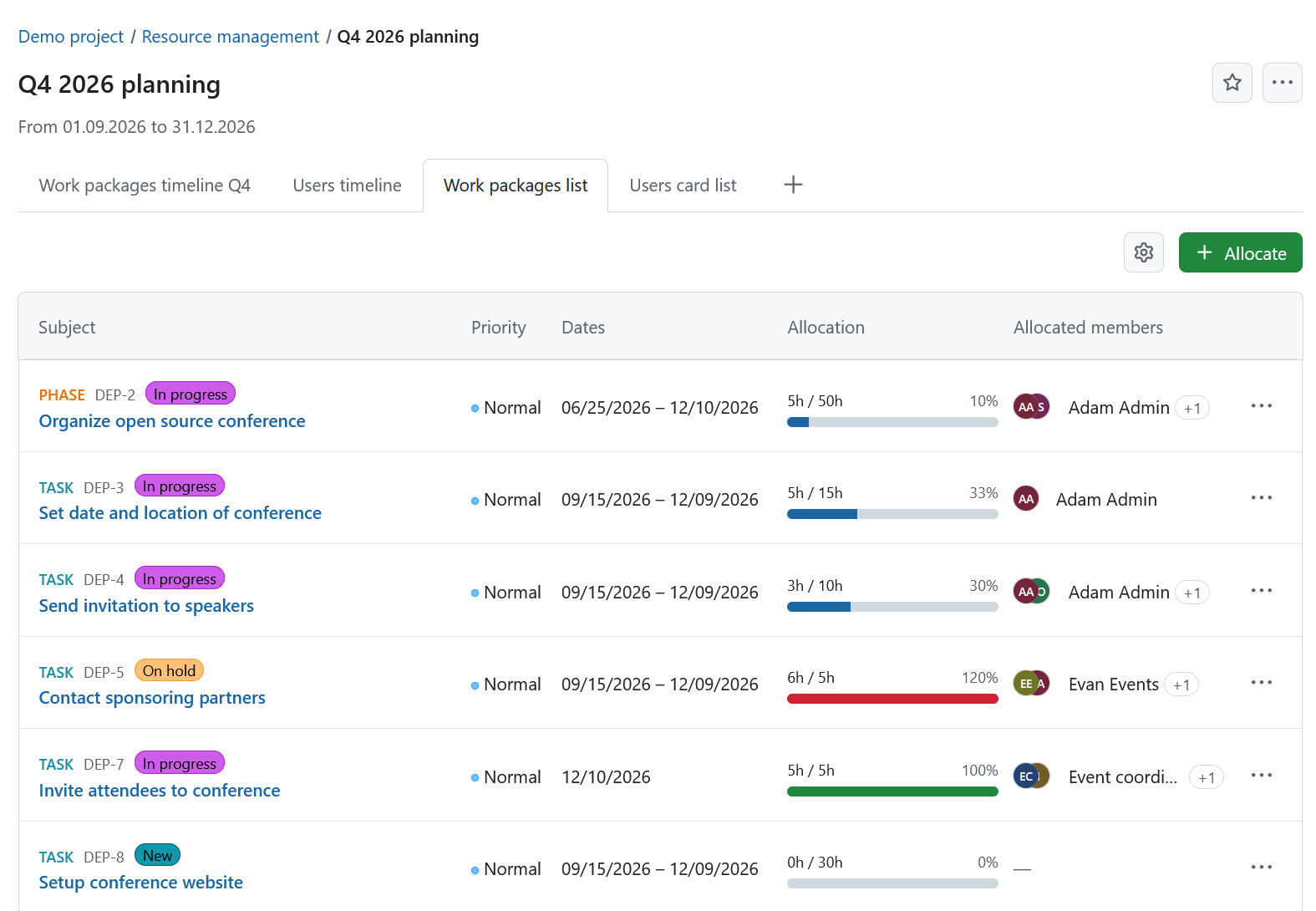This screenshot has width=1316, height=911.
Task: Click the Dates column header
Action: tap(583, 328)
